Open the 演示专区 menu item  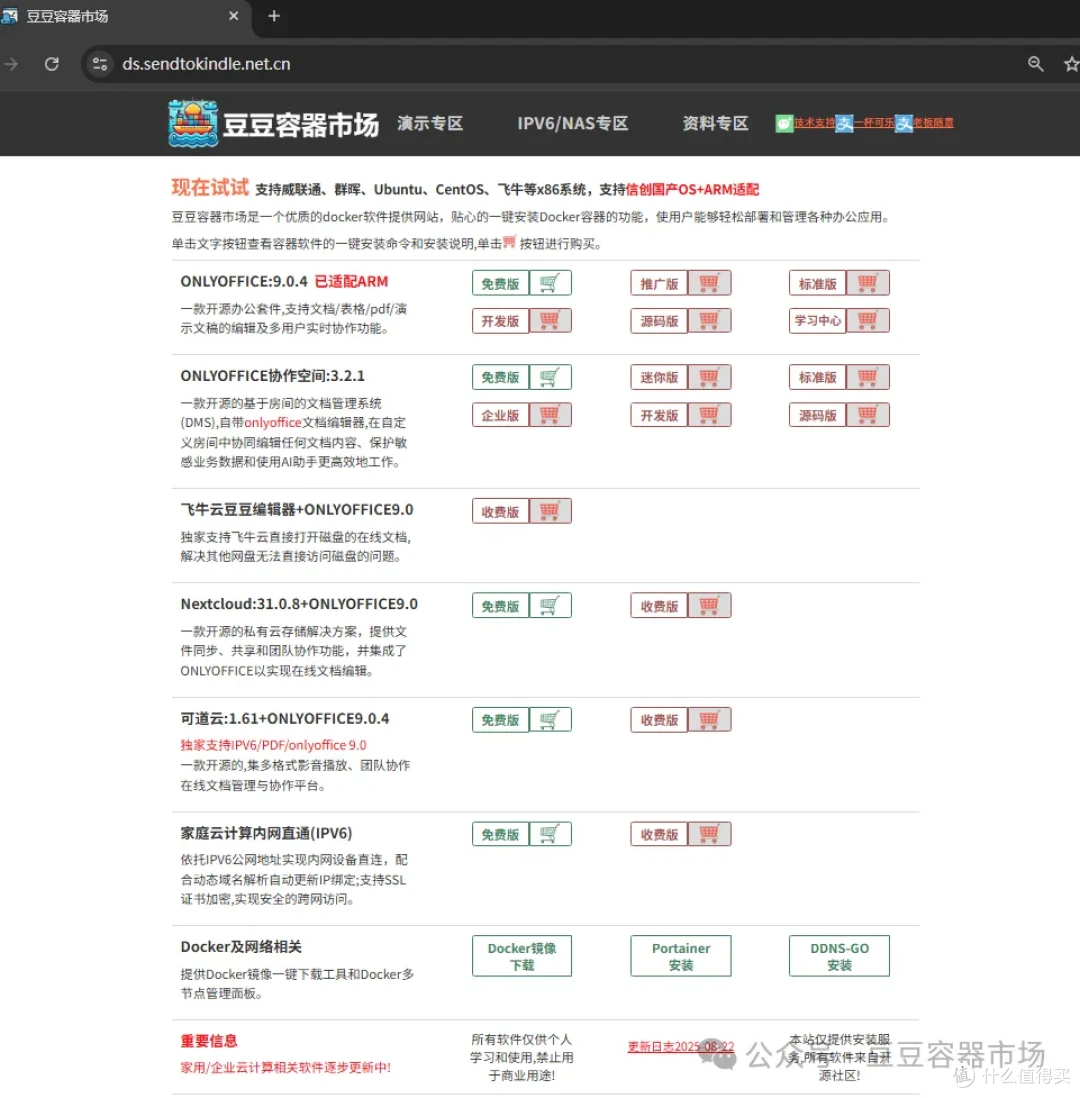point(430,123)
